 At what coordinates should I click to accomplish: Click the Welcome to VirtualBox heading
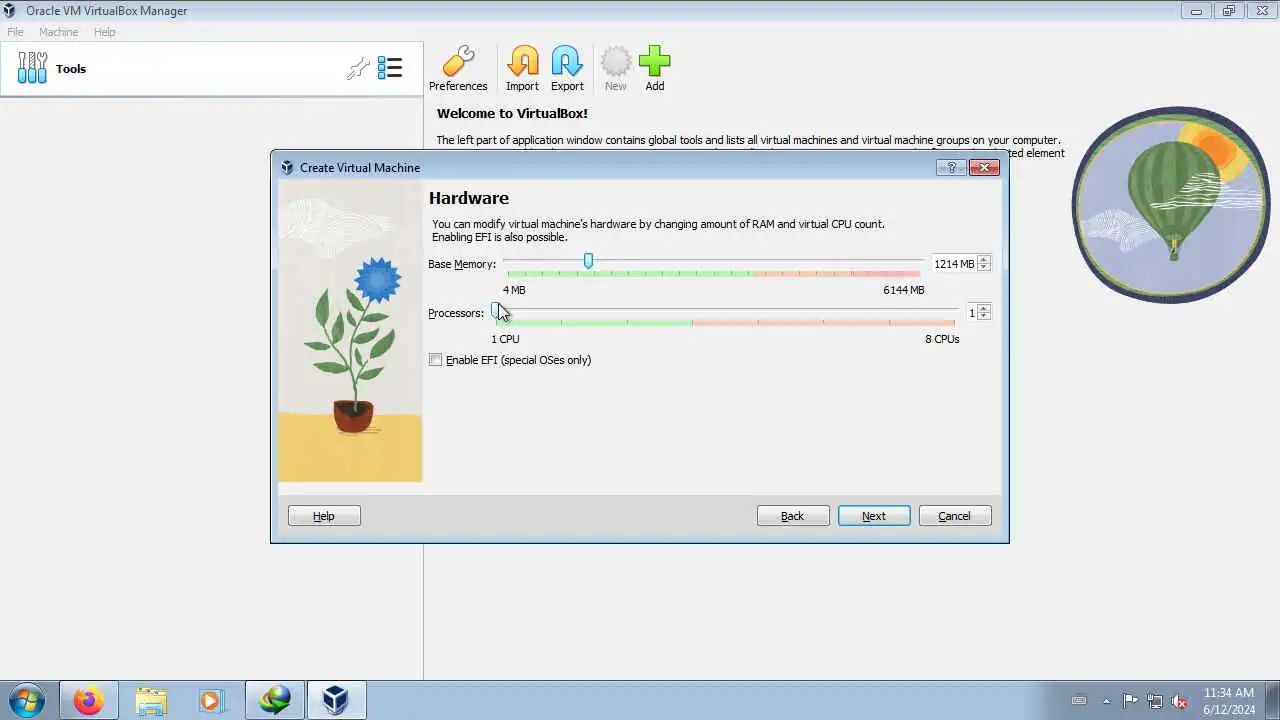tap(512, 114)
